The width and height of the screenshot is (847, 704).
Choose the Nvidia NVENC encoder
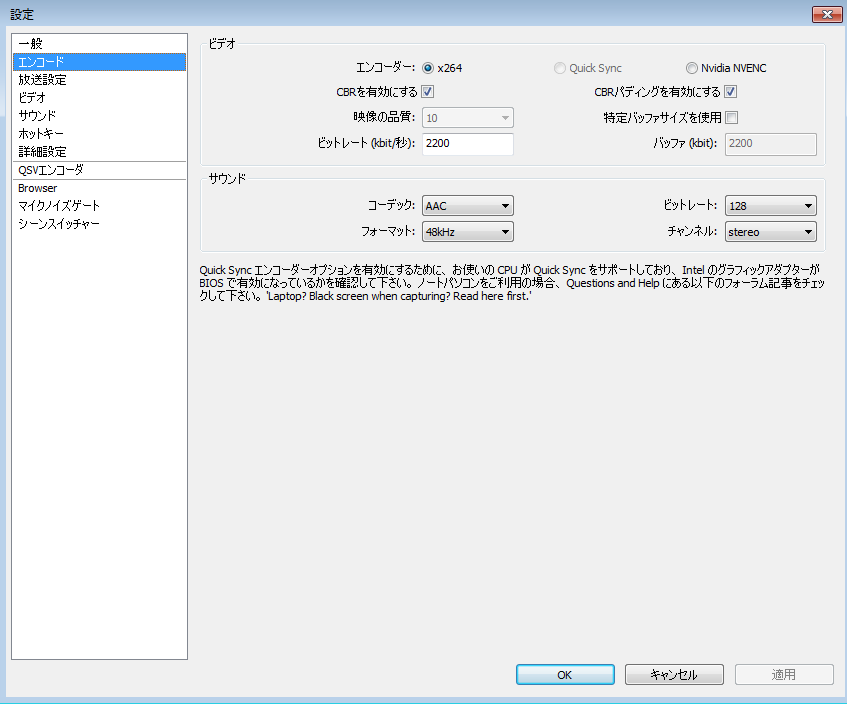691,68
